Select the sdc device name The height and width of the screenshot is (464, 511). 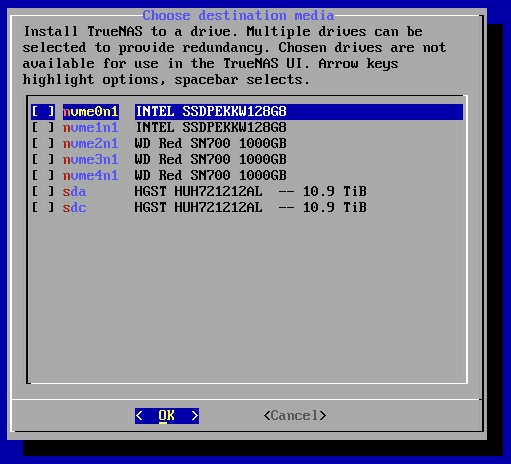click(75, 208)
